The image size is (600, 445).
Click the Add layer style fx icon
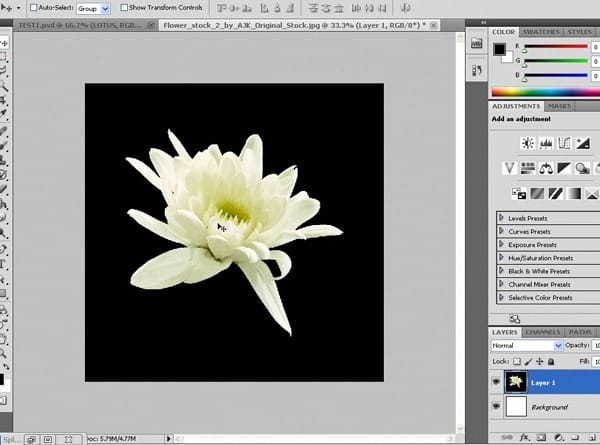524,437
